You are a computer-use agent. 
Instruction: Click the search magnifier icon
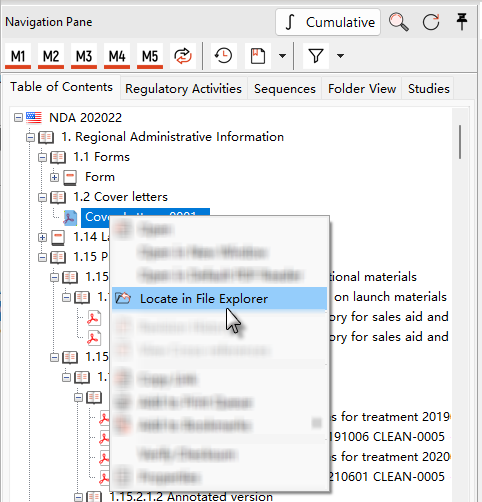coord(399,22)
